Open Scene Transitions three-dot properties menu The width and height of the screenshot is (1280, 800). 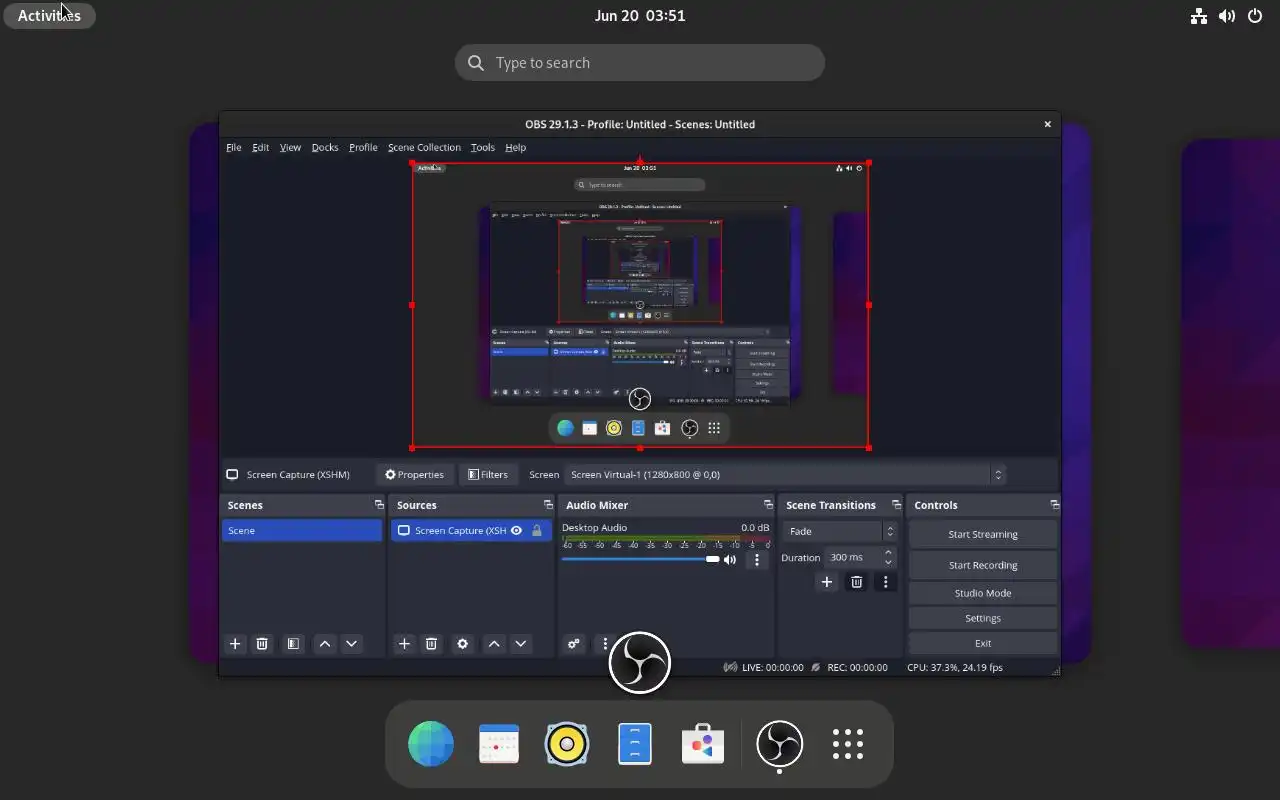(x=885, y=582)
